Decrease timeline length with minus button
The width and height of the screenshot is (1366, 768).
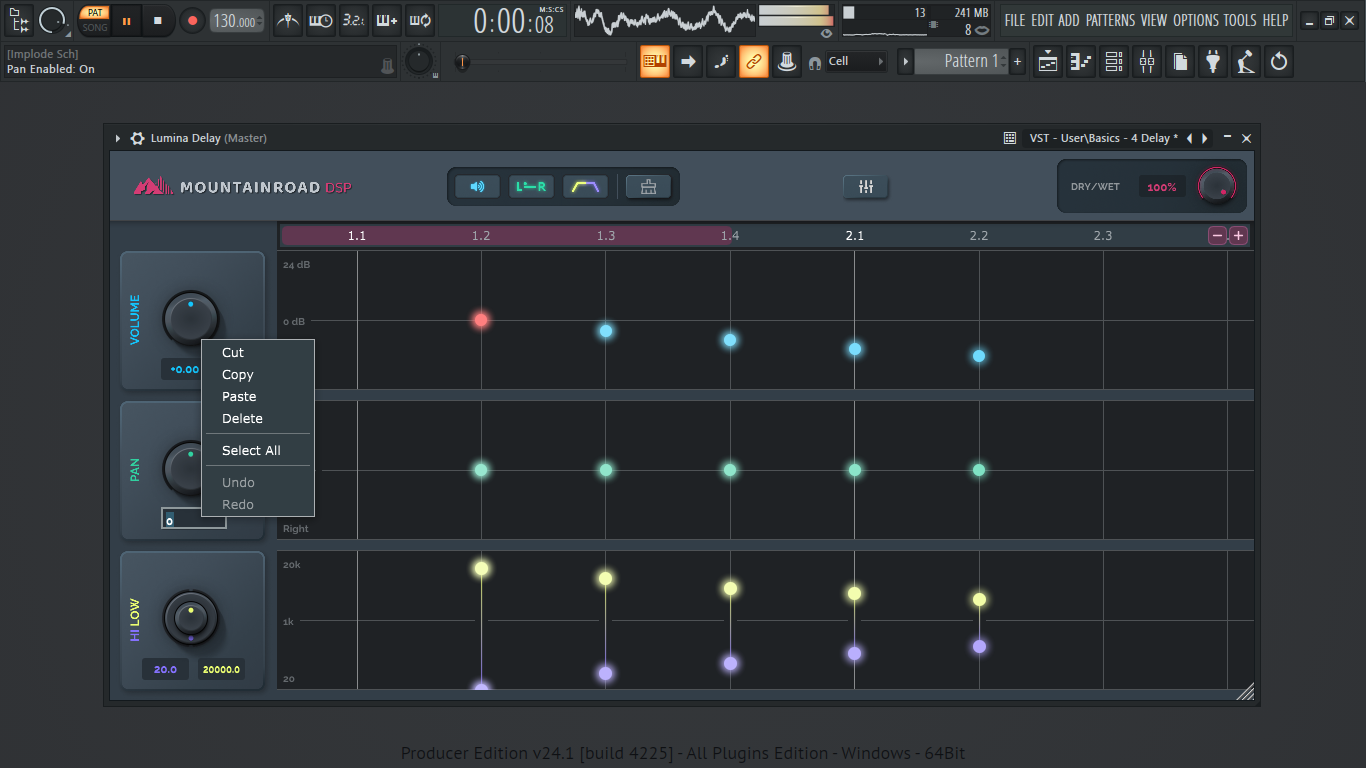coord(1217,236)
